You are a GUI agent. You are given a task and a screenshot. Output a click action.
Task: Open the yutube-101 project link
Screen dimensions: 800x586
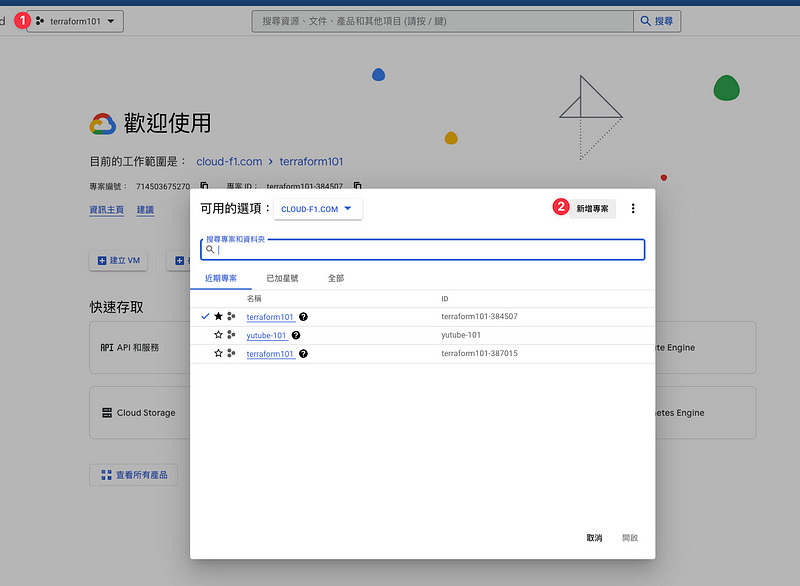tap(266, 335)
